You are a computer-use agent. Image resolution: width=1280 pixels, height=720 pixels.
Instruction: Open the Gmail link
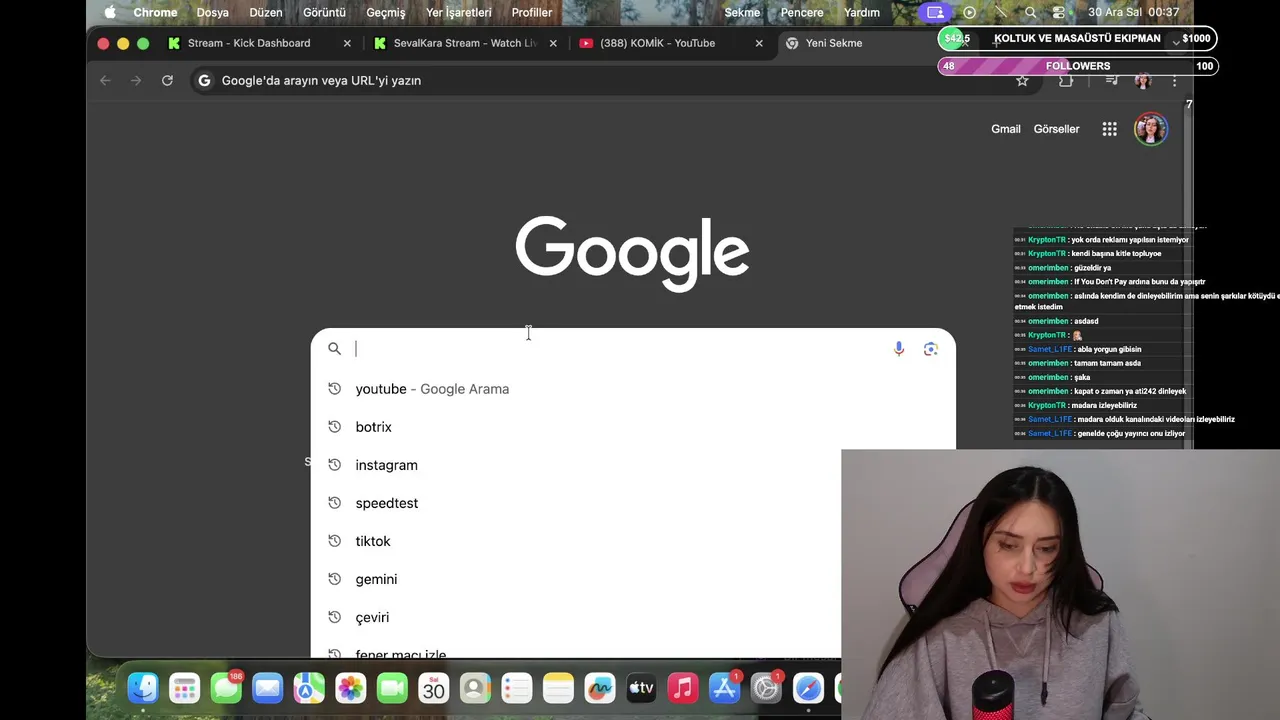pyautogui.click(x=1006, y=129)
